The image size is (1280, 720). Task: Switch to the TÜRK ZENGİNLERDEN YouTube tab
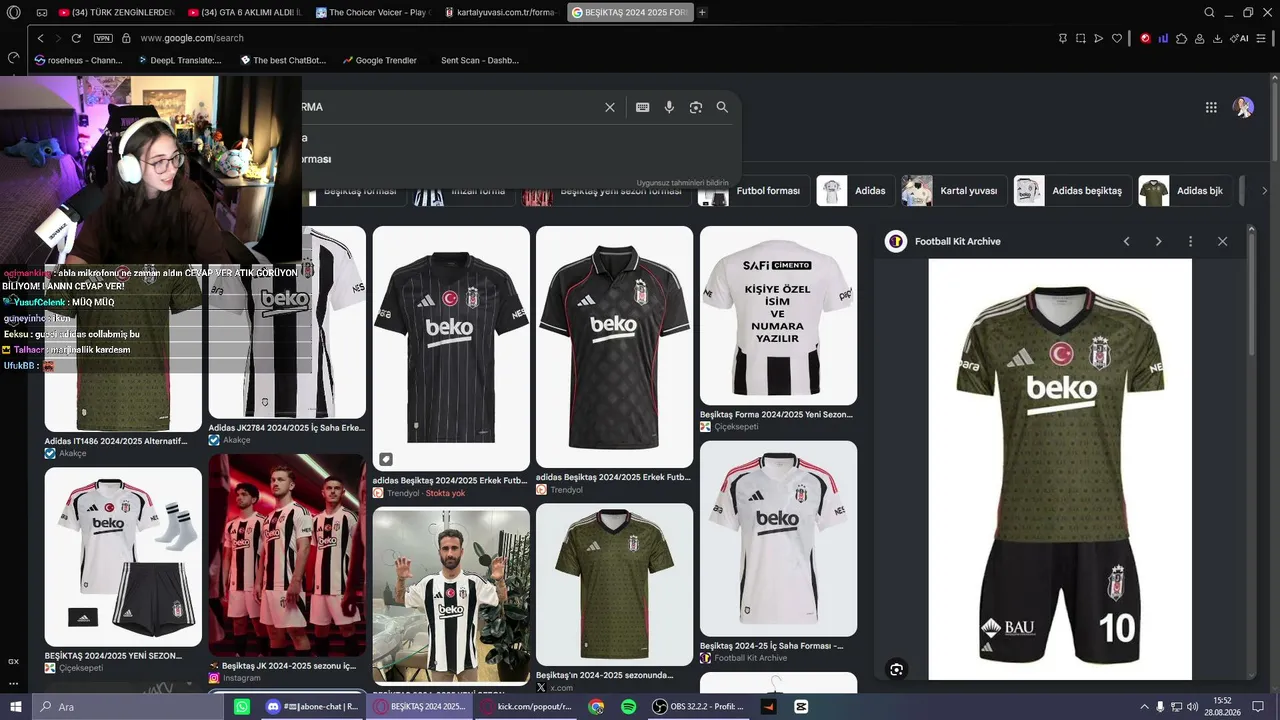(116, 12)
